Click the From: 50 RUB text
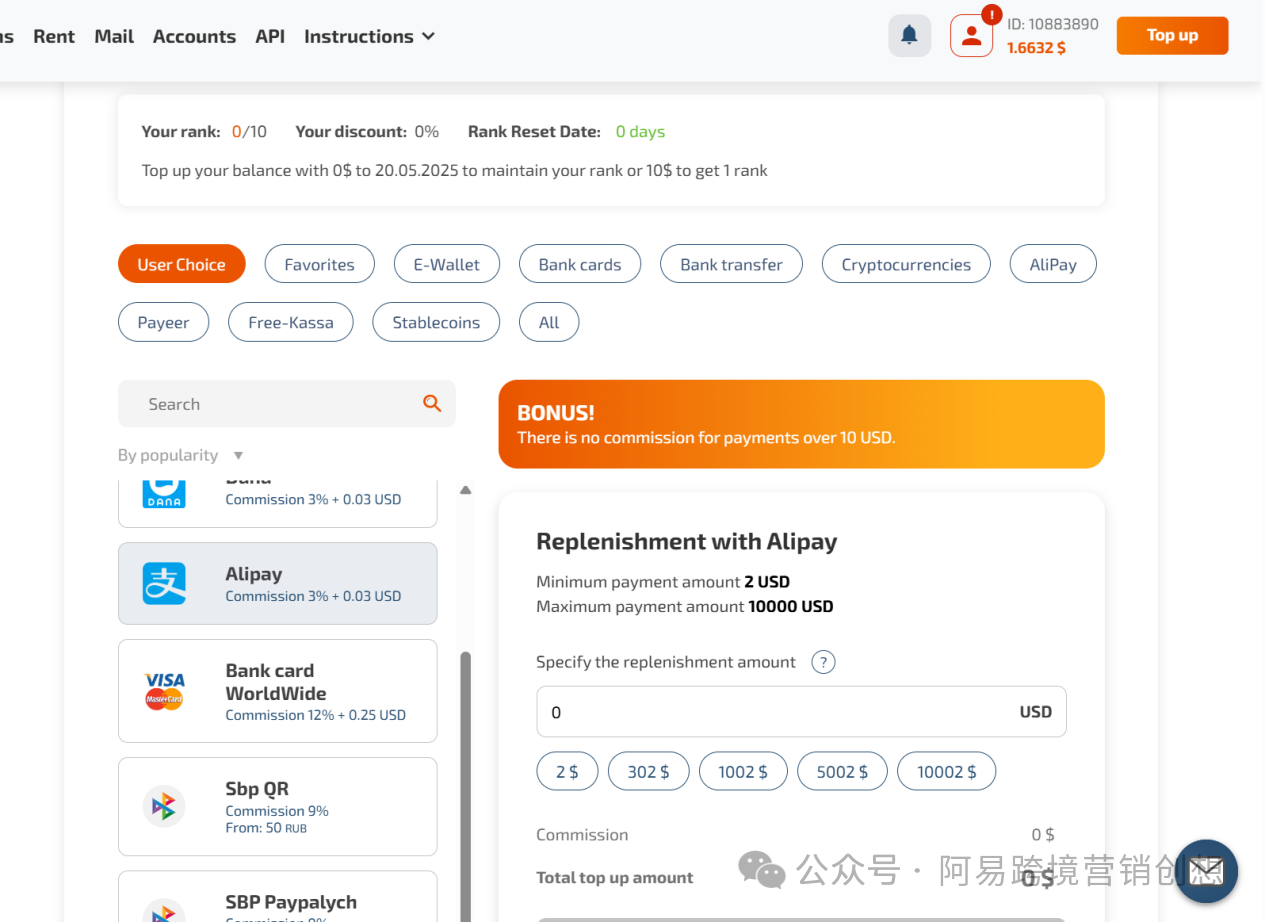Viewport: 1265px width, 922px height. 266,828
